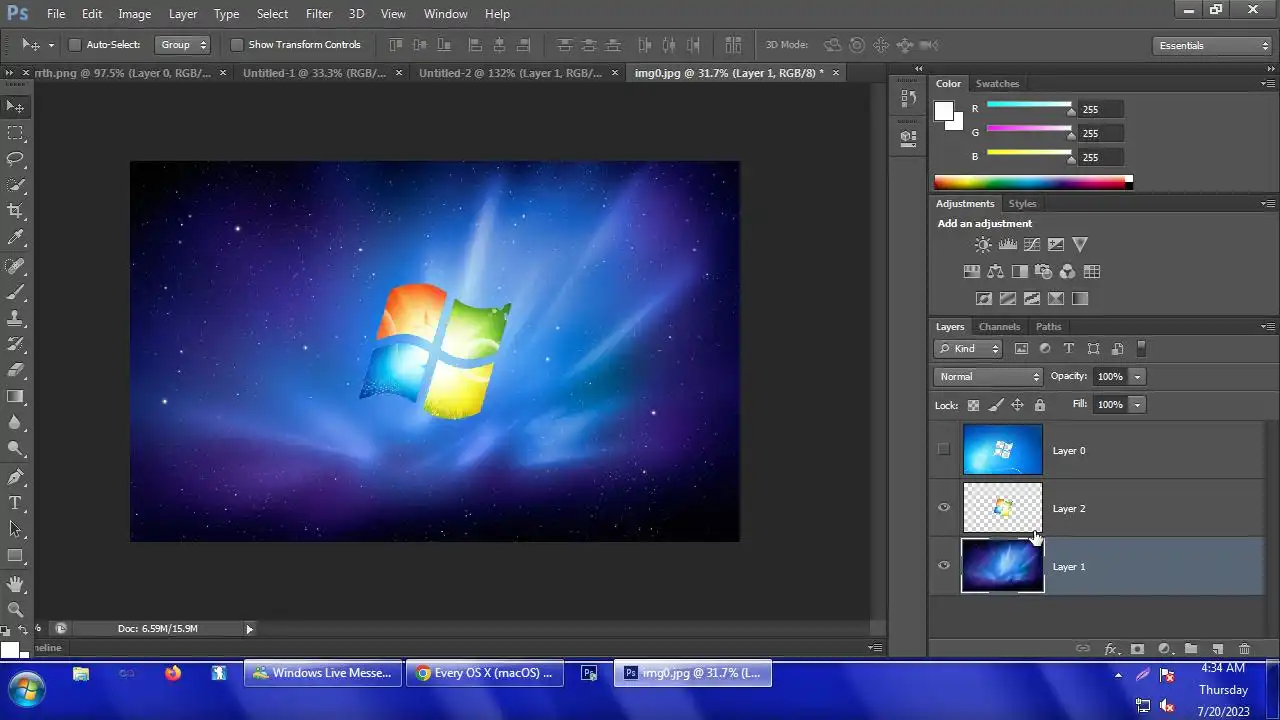Add a layer mask

pyautogui.click(x=1137, y=649)
